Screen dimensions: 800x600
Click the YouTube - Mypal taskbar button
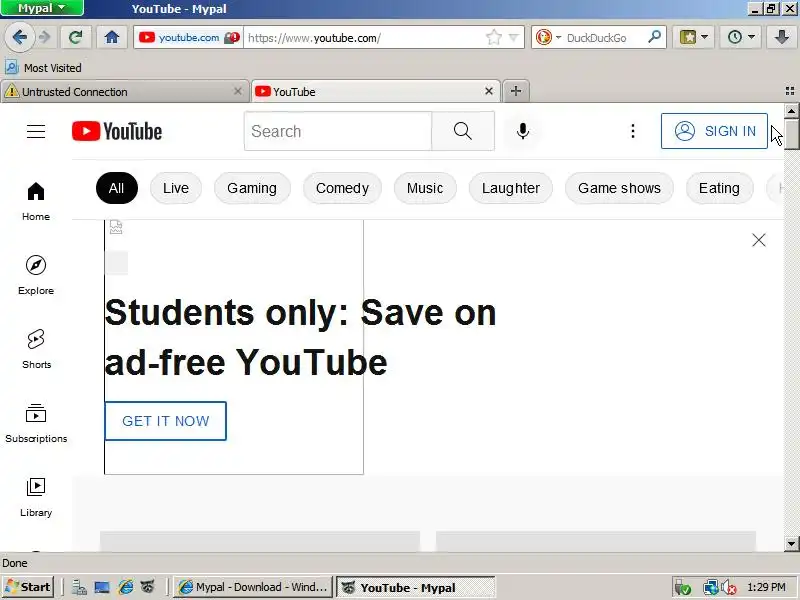coord(415,588)
